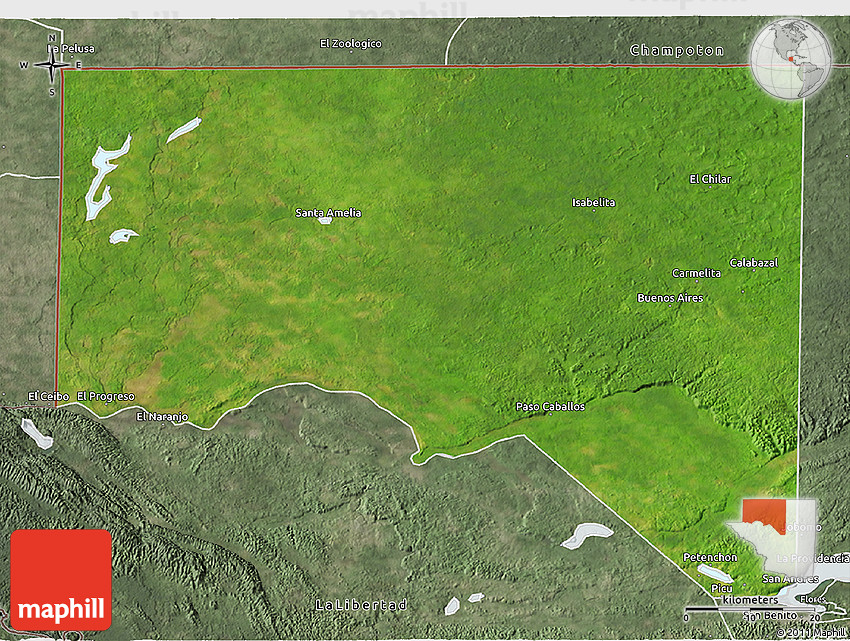Select the Isabelita place label

[x=593, y=203]
